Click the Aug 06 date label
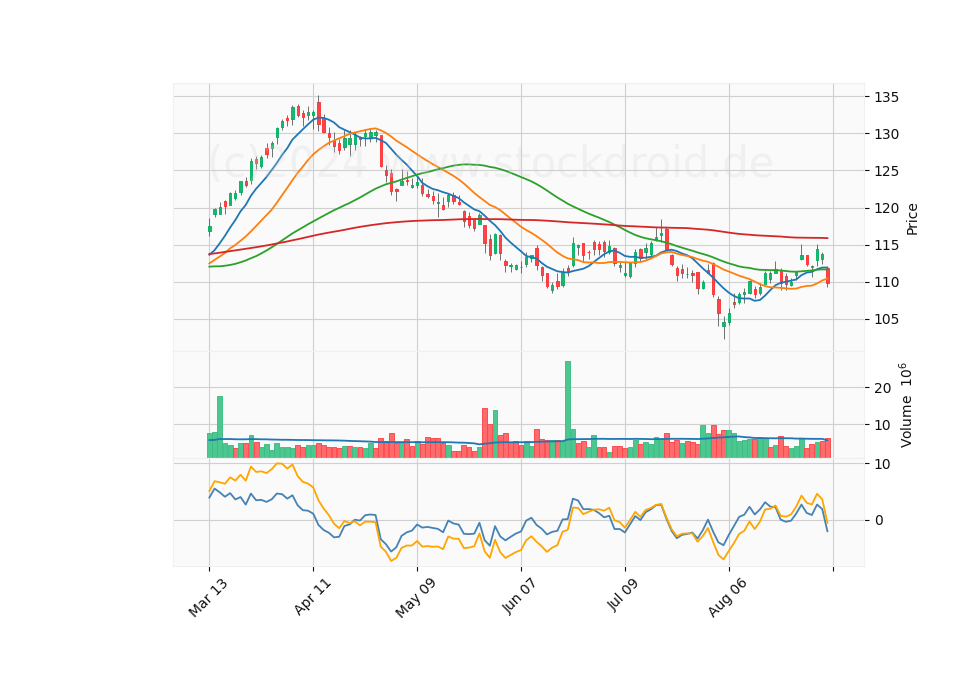 click(x=727, y=598)
